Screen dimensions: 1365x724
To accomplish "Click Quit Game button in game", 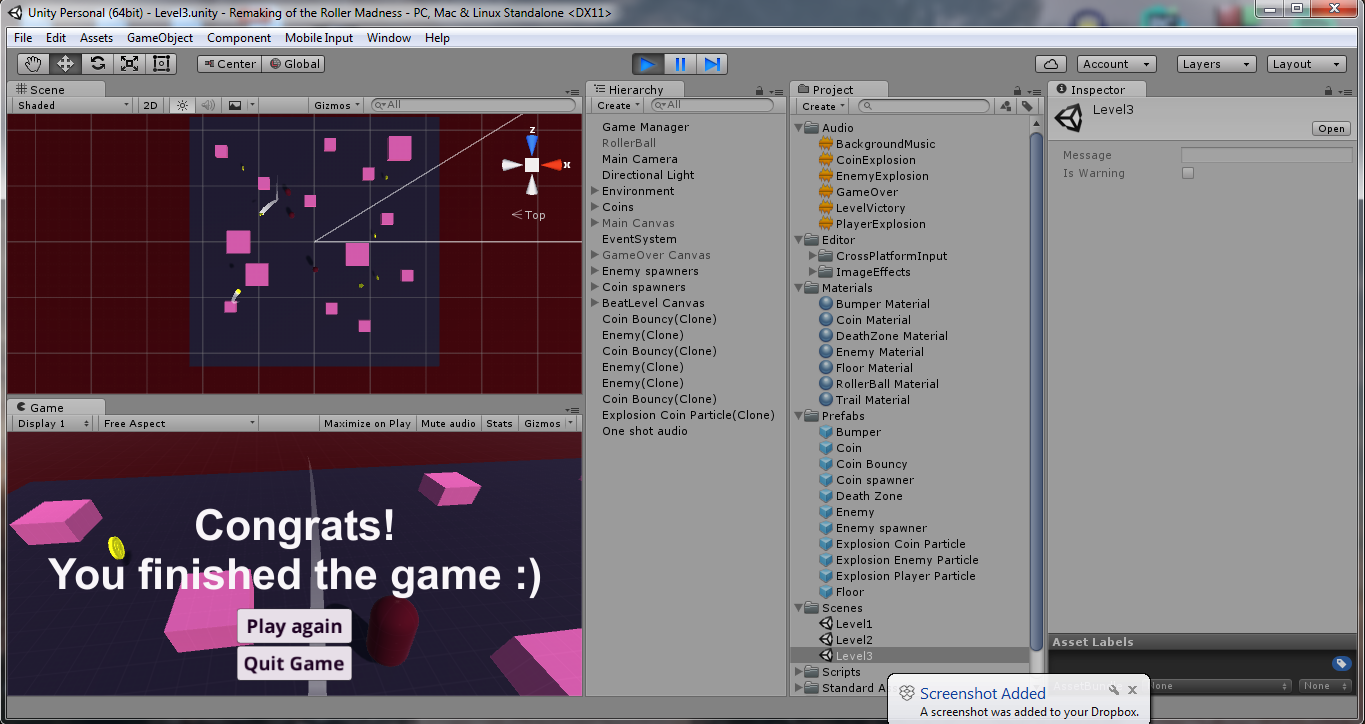I will [294, 663].
